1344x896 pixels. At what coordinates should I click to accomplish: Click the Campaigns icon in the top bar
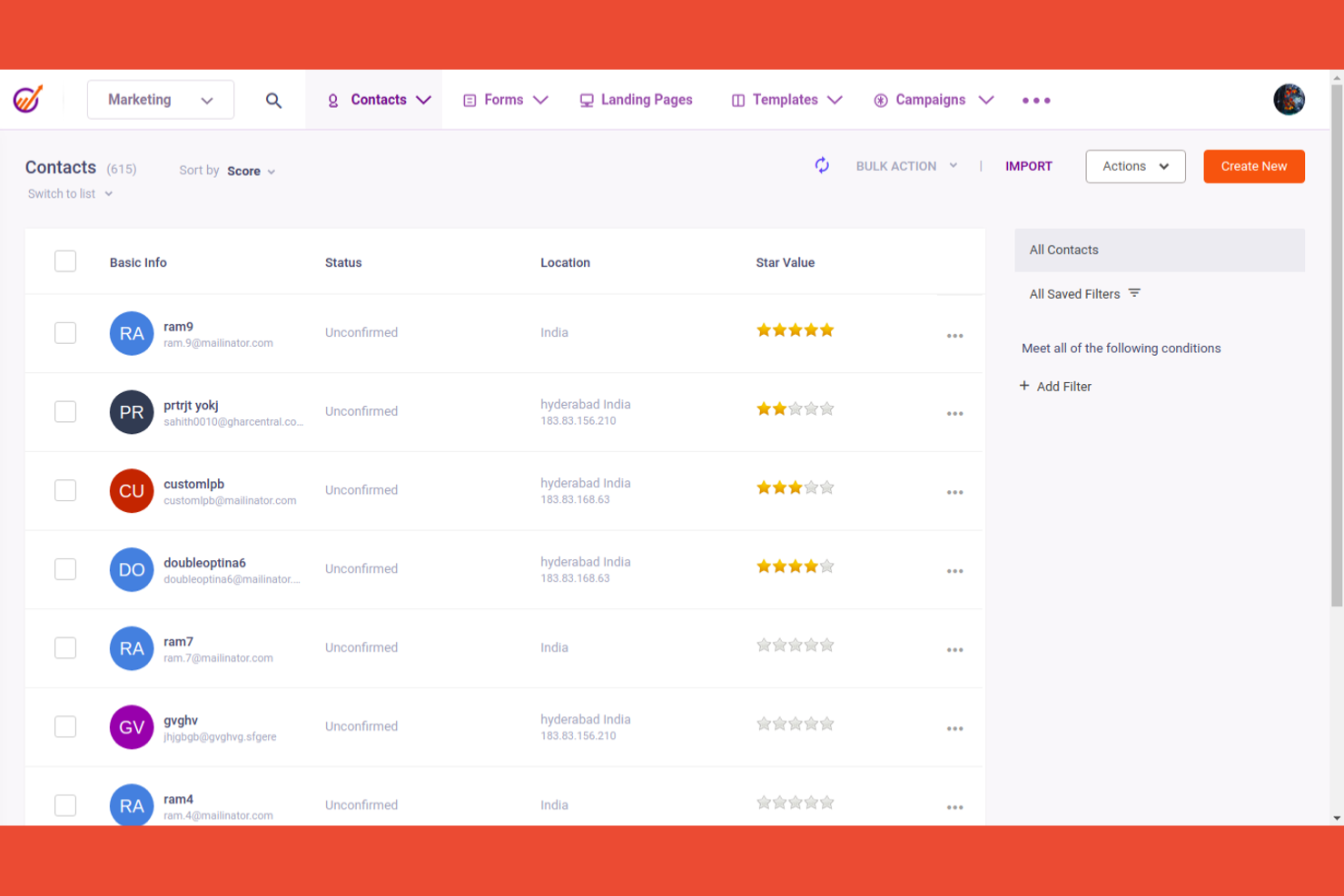(x=880, y=100)
